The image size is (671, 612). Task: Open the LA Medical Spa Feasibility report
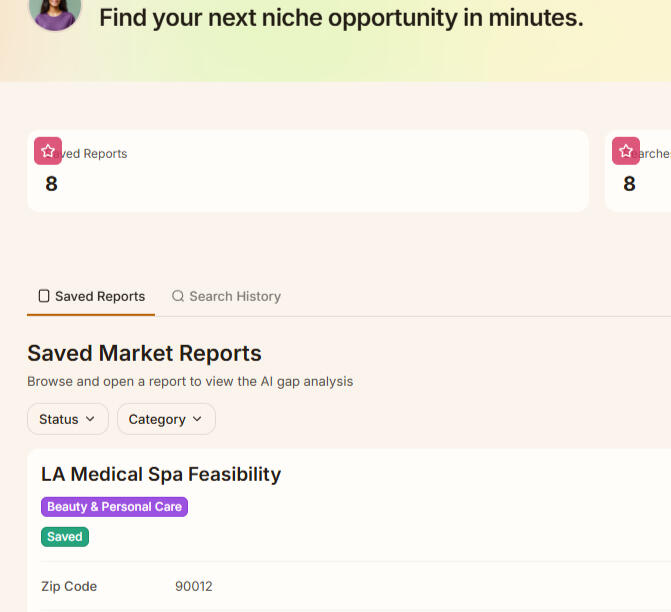coord(161,474)
